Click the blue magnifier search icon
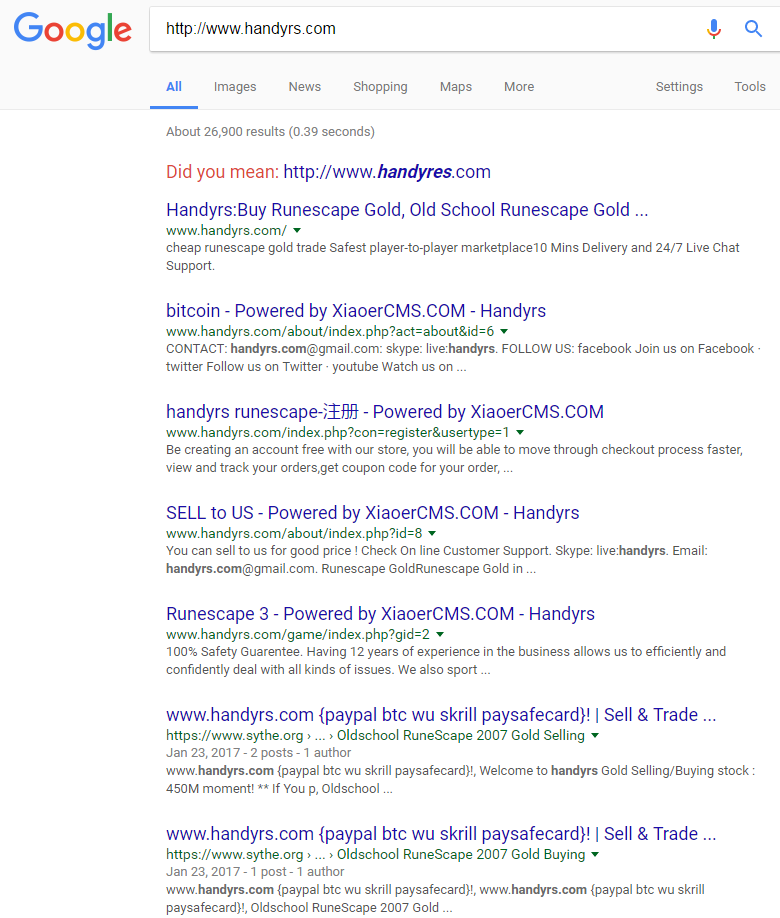Viewport: 780px width, 918px height. click(753, 28)
